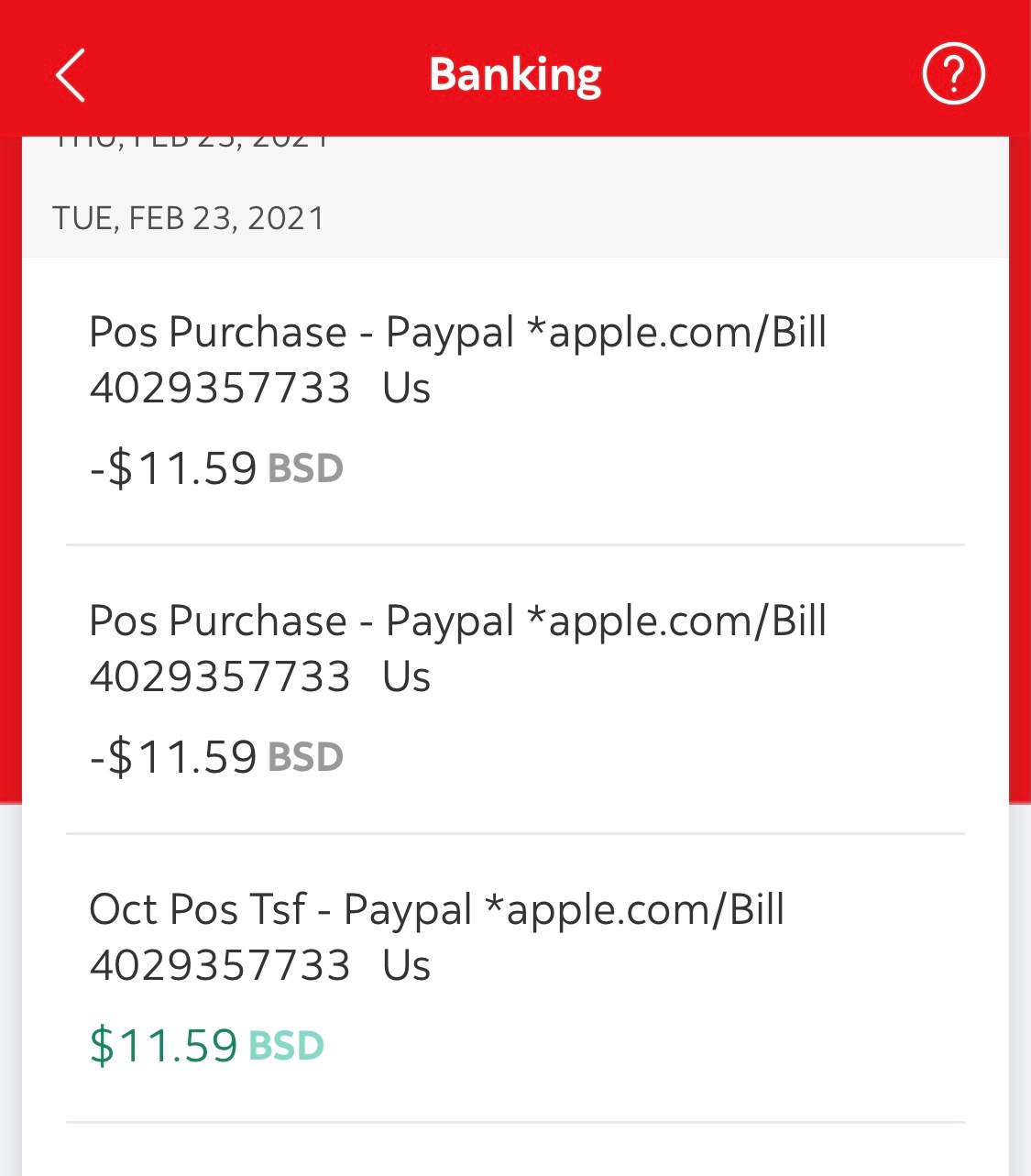Image resolution: width=1031 pixels, height=1176 pixels.
Task: Tap the back arrow icon
Action: pyautogui.click(x=71, y=74)
